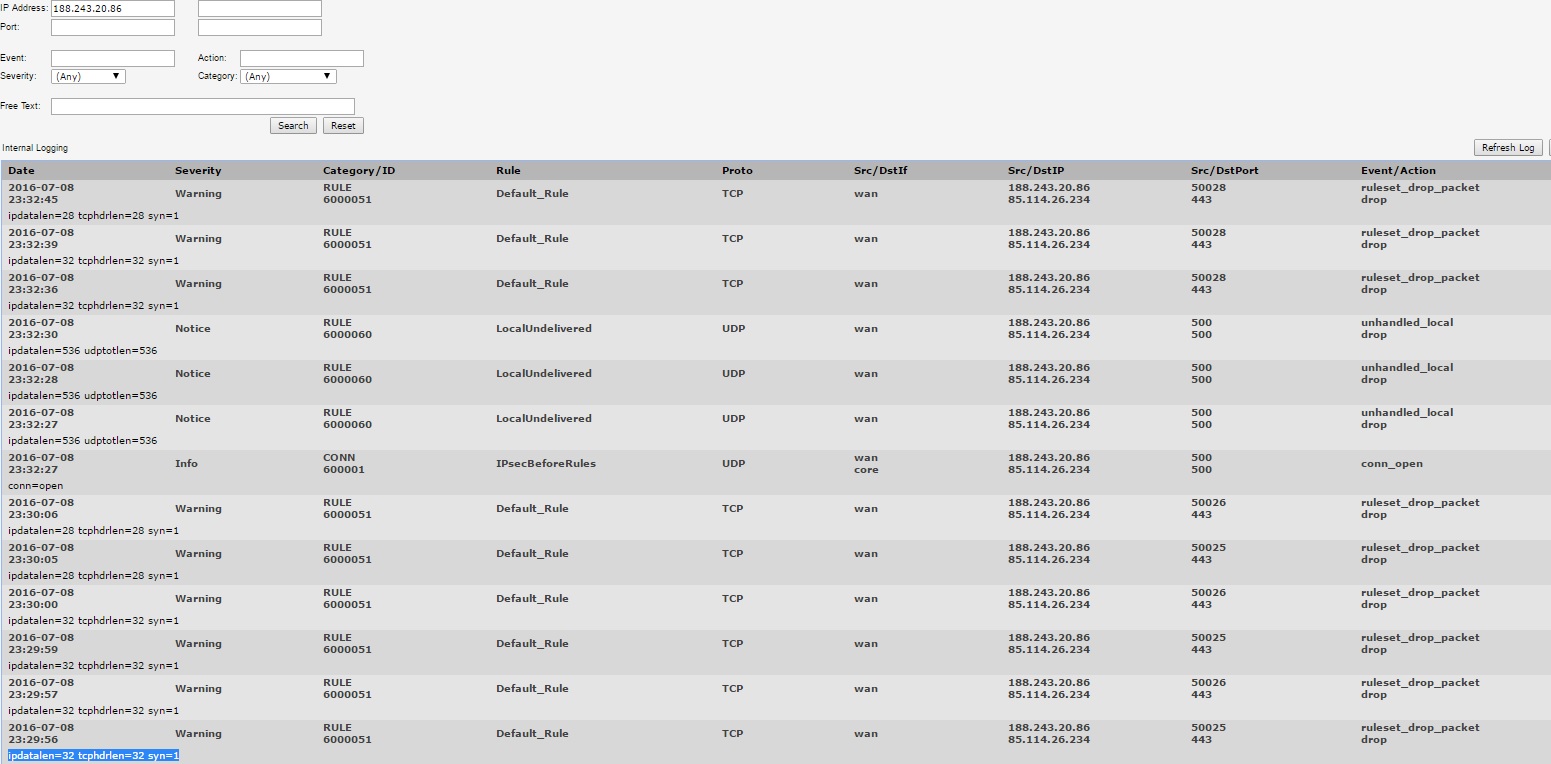This screenshot has width=1551, height=764.
Task: Click into the Free Text field
Action: click(203, 106)
